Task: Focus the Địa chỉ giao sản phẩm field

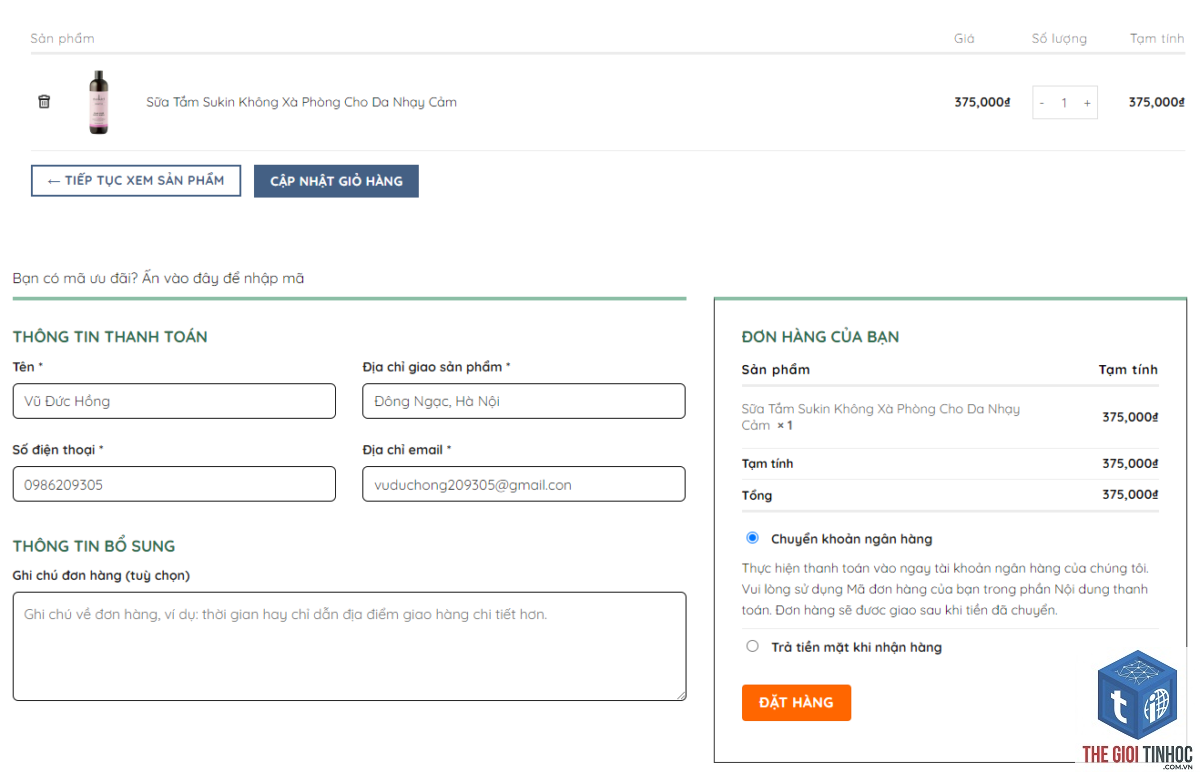Action: point(524,401)
